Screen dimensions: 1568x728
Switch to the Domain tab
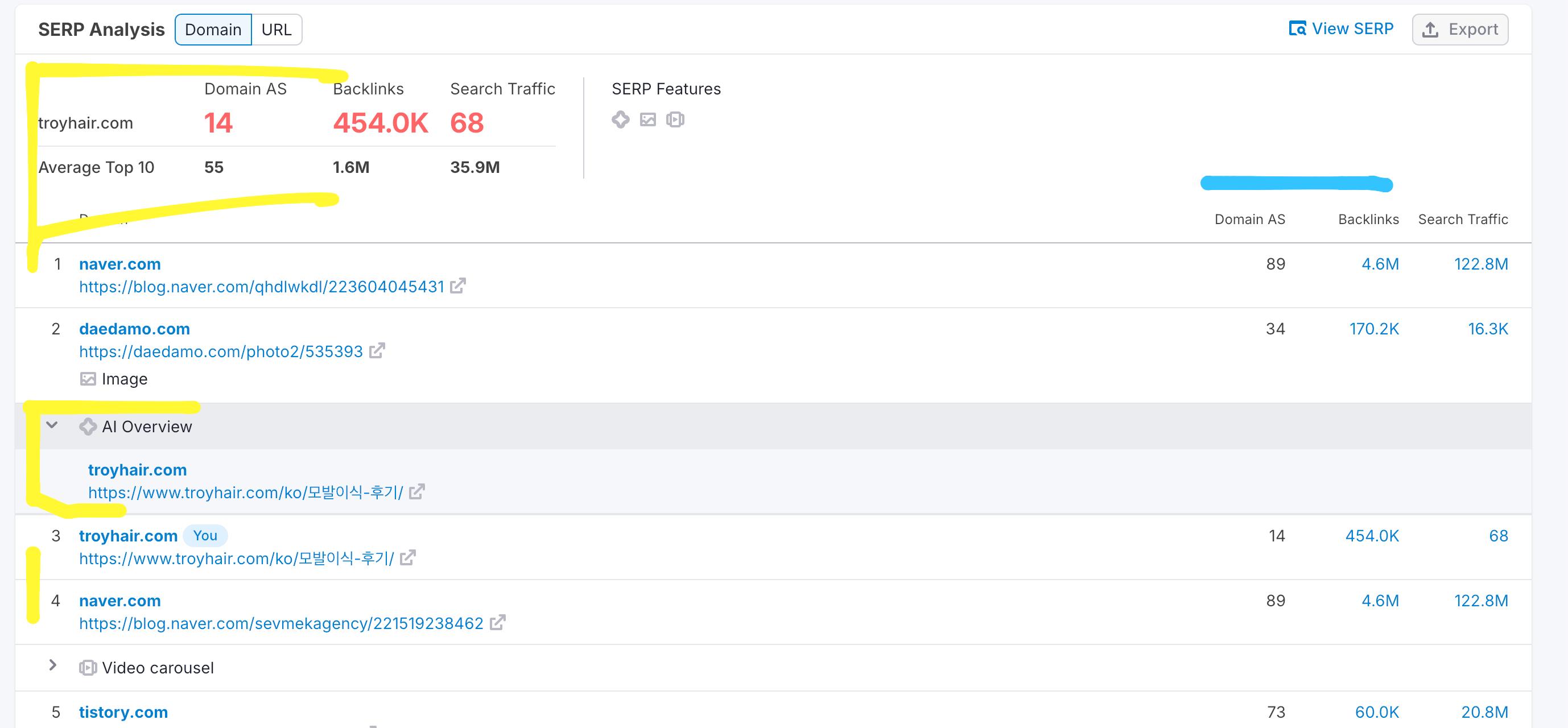213,29
